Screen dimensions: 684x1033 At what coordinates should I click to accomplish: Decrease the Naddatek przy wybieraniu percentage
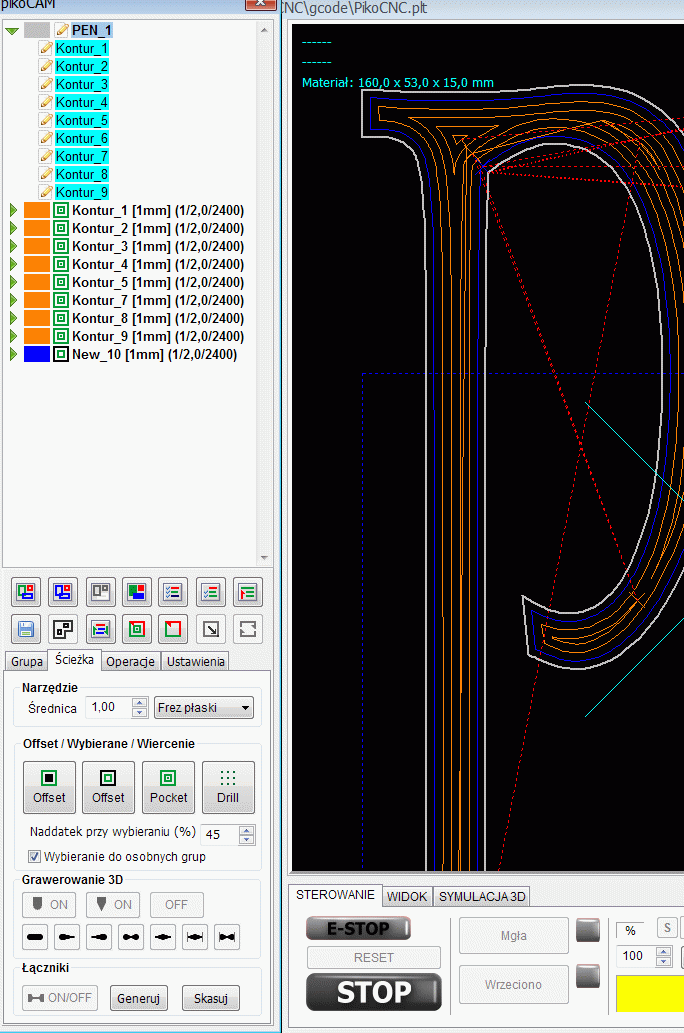246,840
